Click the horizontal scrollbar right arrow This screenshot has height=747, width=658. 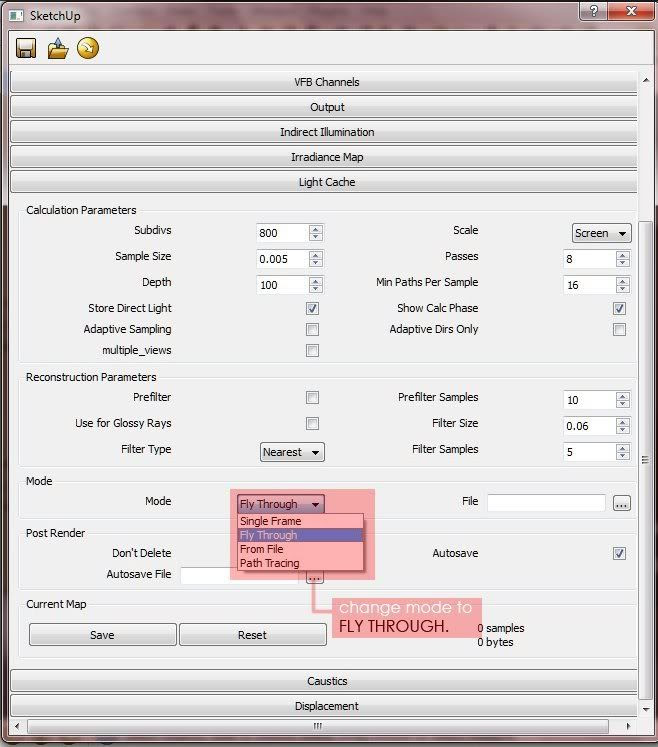(628, 727)
